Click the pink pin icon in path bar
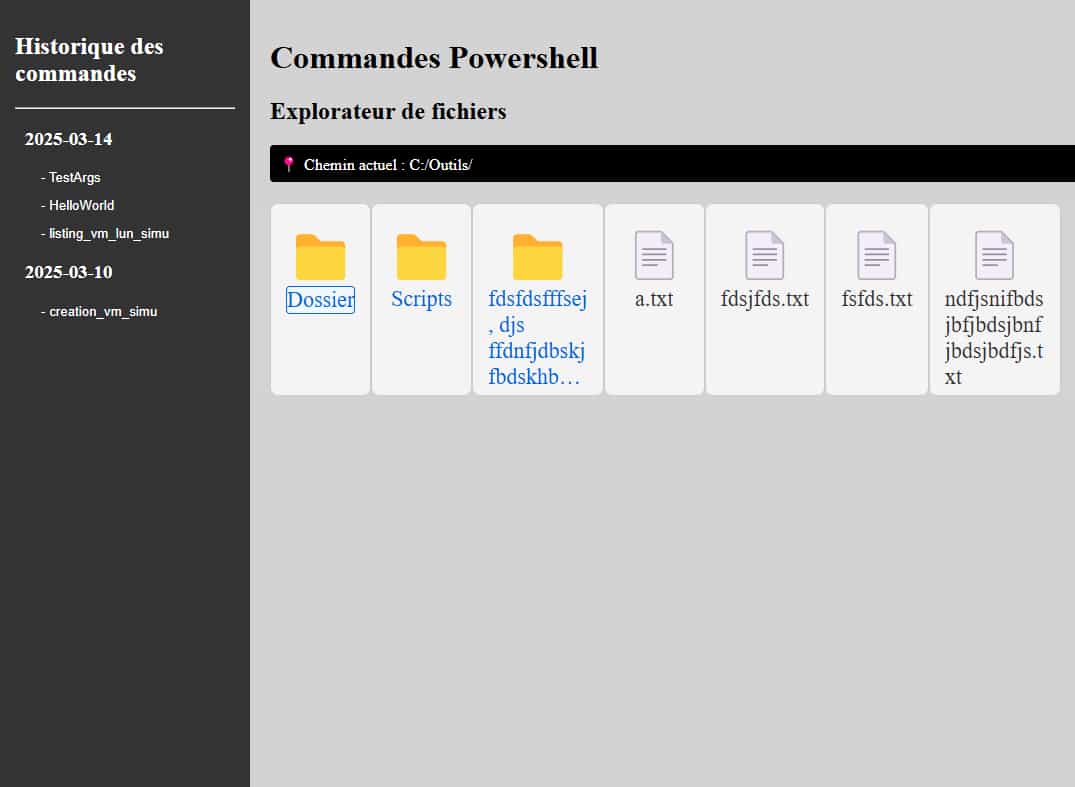 tap(289, 164)
